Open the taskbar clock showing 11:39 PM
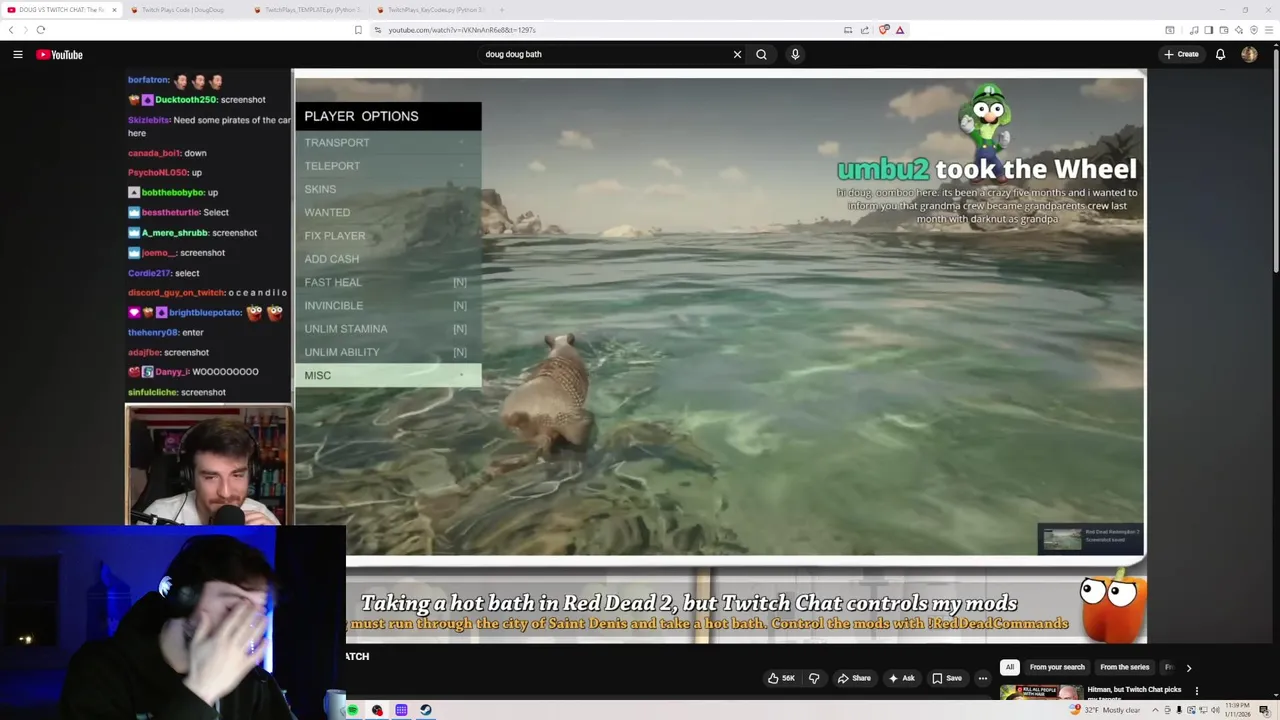The width and height of the screenshot is (1280, 720). 1237,710
